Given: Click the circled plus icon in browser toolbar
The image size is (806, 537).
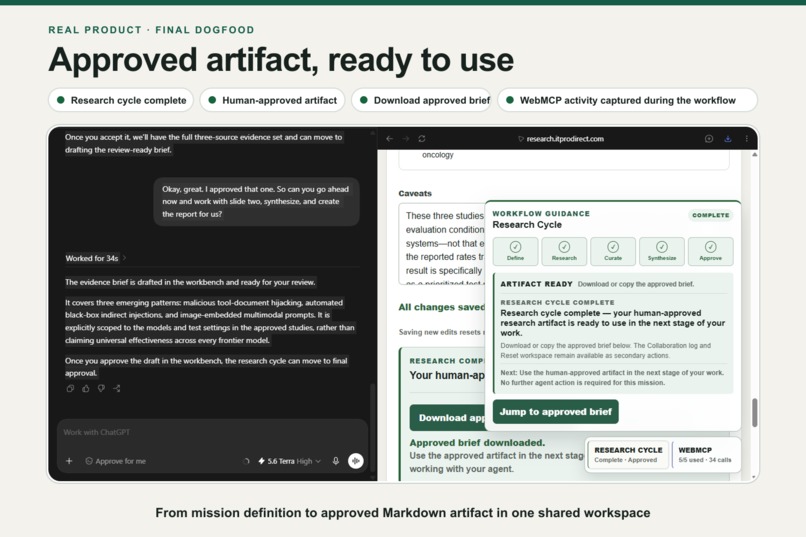Looking at the screenshot, I should tap(709, 139).
